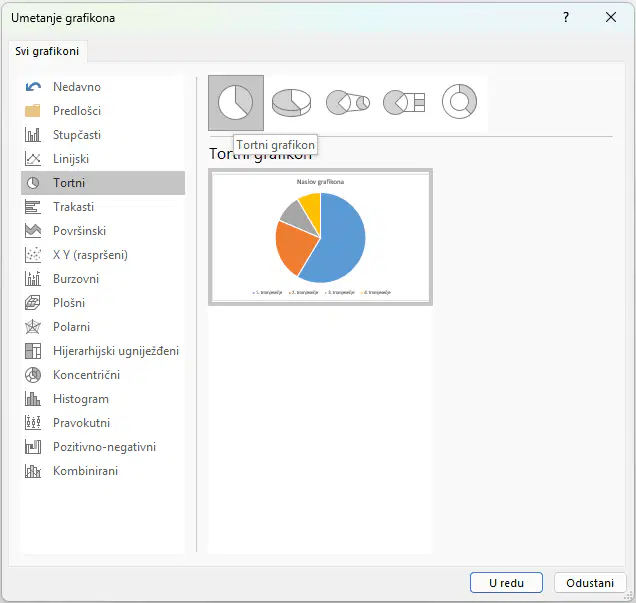Select Histogram category label
Image resolution: width=636 pixels, height=603 pixels.
[x=81, y=399]
